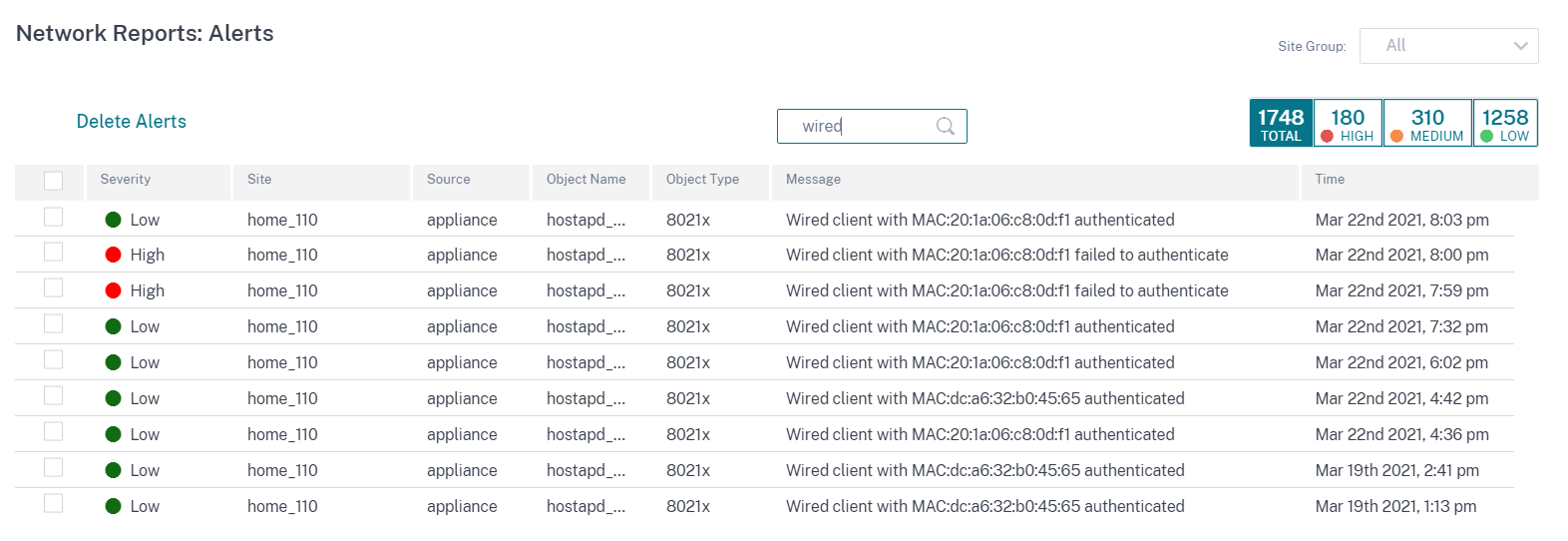
Task: Check the alert row at 4:36 pm
Action: click(x=54, y=431)
